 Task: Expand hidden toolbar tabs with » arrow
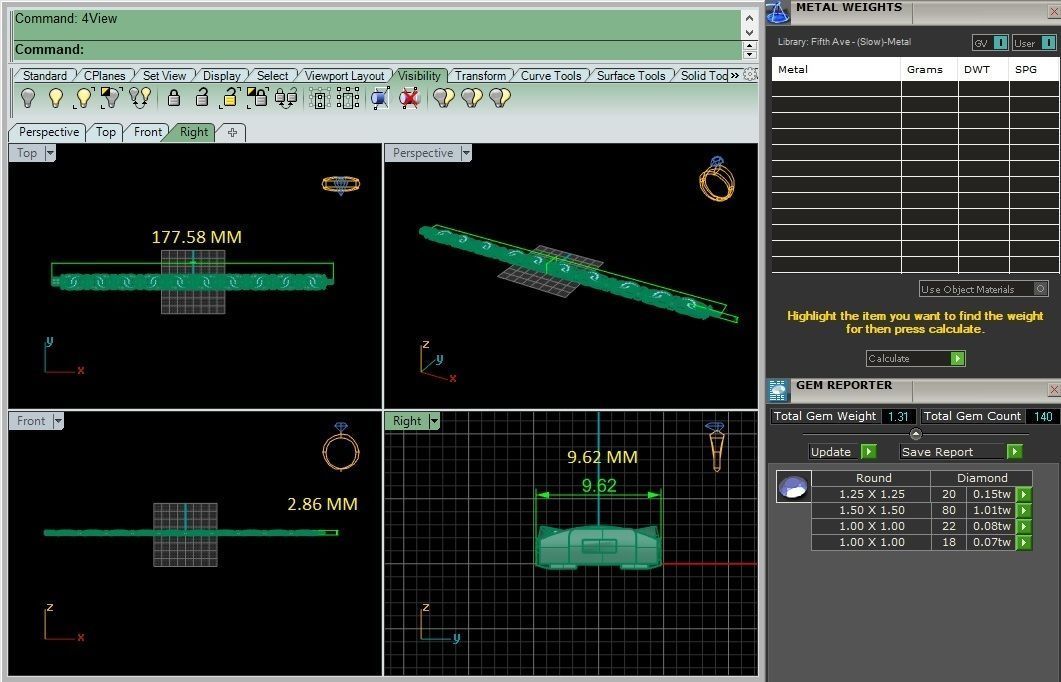coord(735,75)
